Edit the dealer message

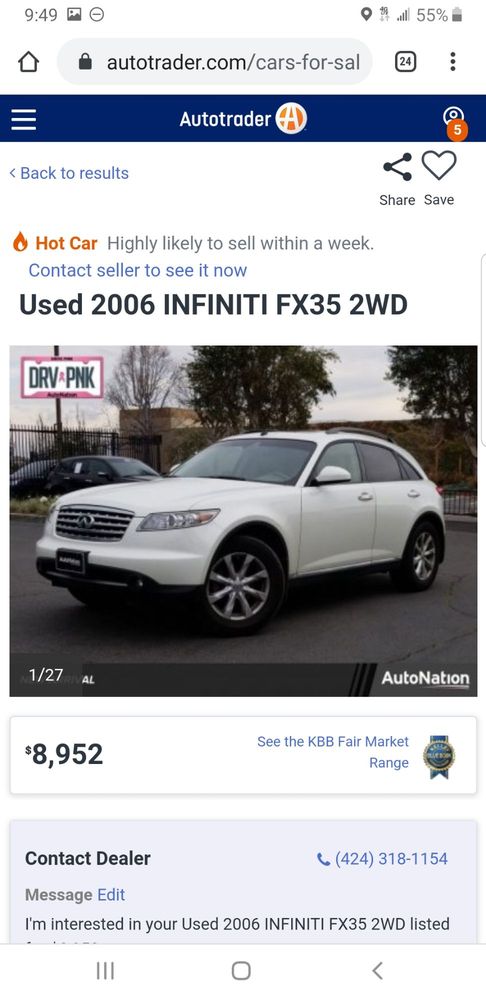point(111,895)
